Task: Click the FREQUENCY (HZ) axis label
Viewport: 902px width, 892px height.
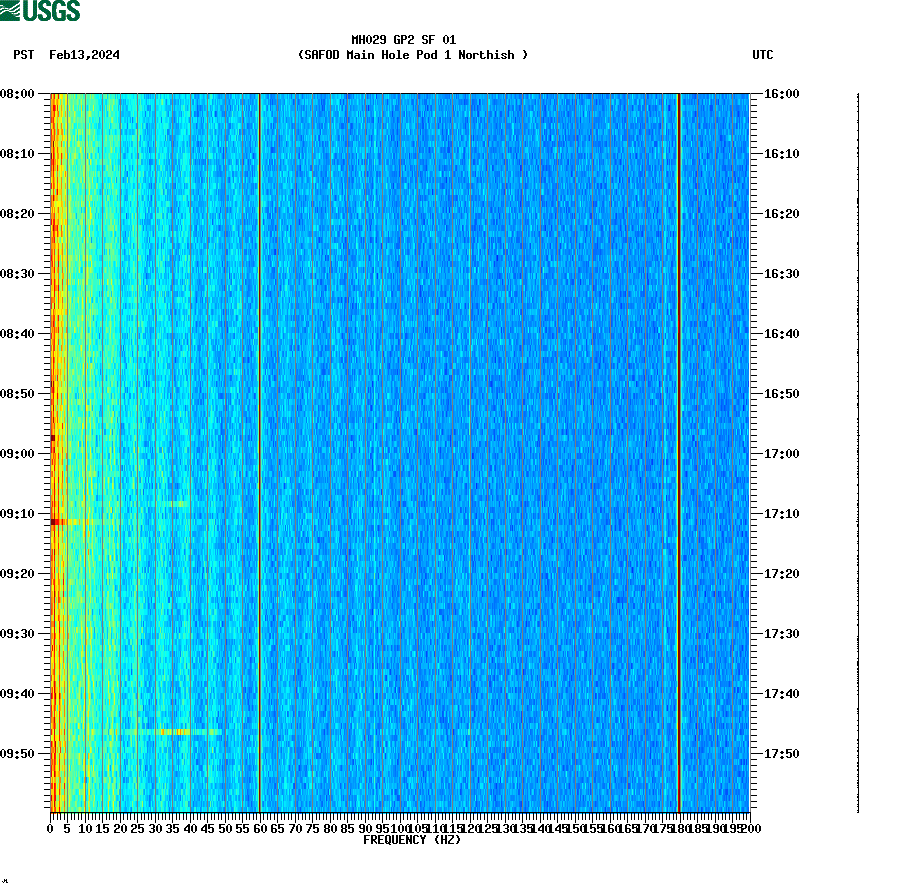Action: (x=412, y=840)
